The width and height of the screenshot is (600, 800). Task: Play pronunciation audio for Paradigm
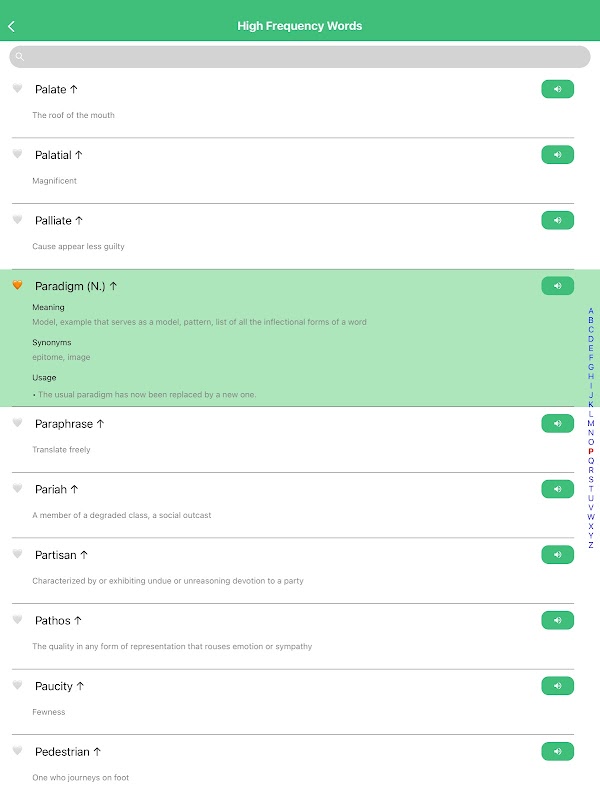(557, 286)
